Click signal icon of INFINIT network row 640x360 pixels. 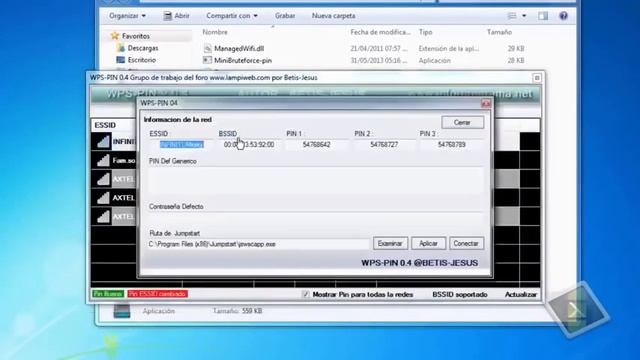(103, 141)
